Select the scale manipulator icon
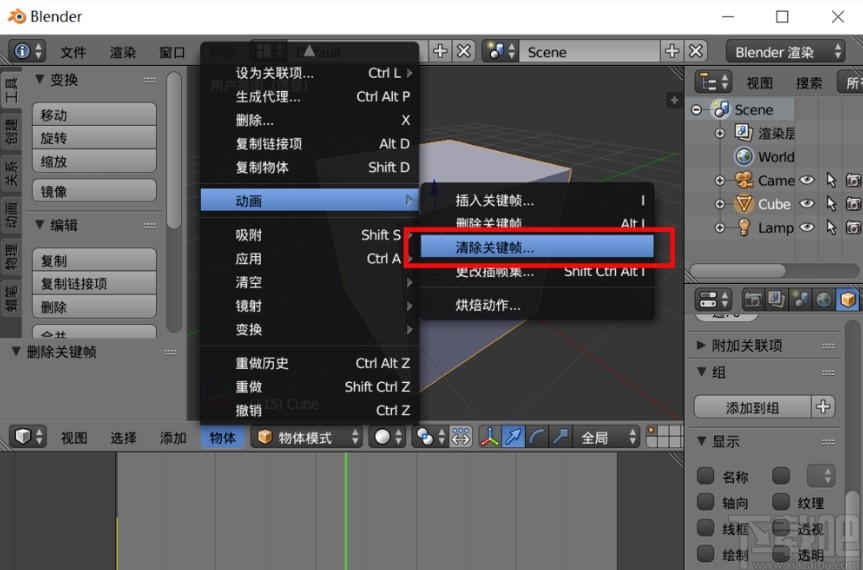This screenshot has width=863, height=570. tap(560, 437)
